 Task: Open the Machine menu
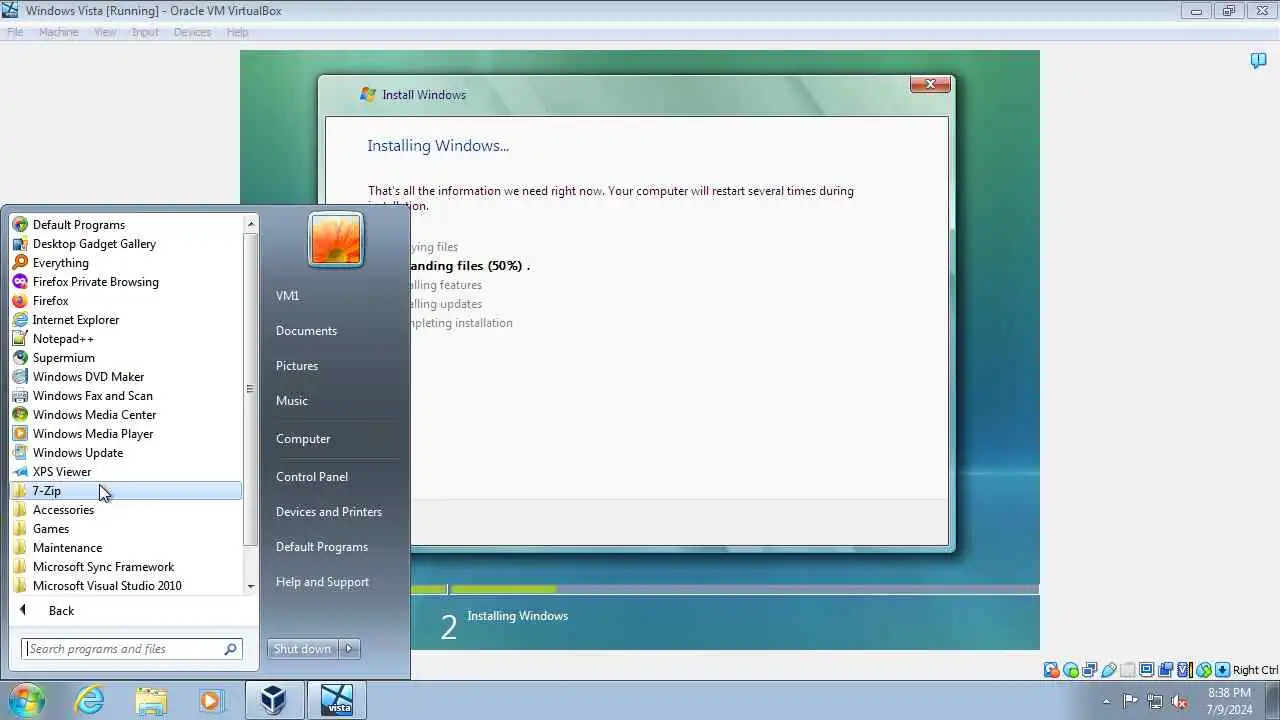pos(58,32)
